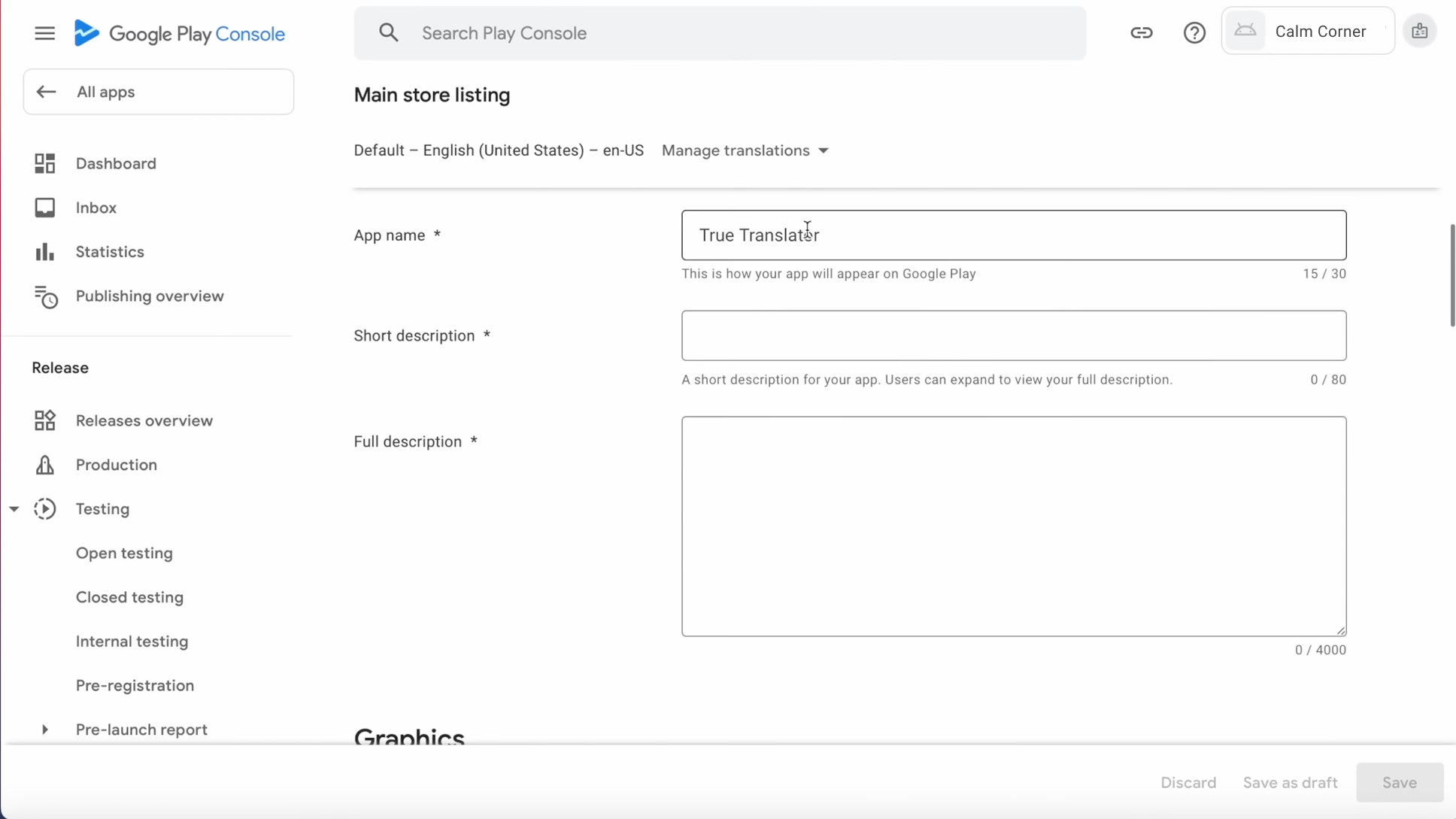The image size is (1456, 819).
Task: Open the Inbox menu item
Action: [96, 208]
